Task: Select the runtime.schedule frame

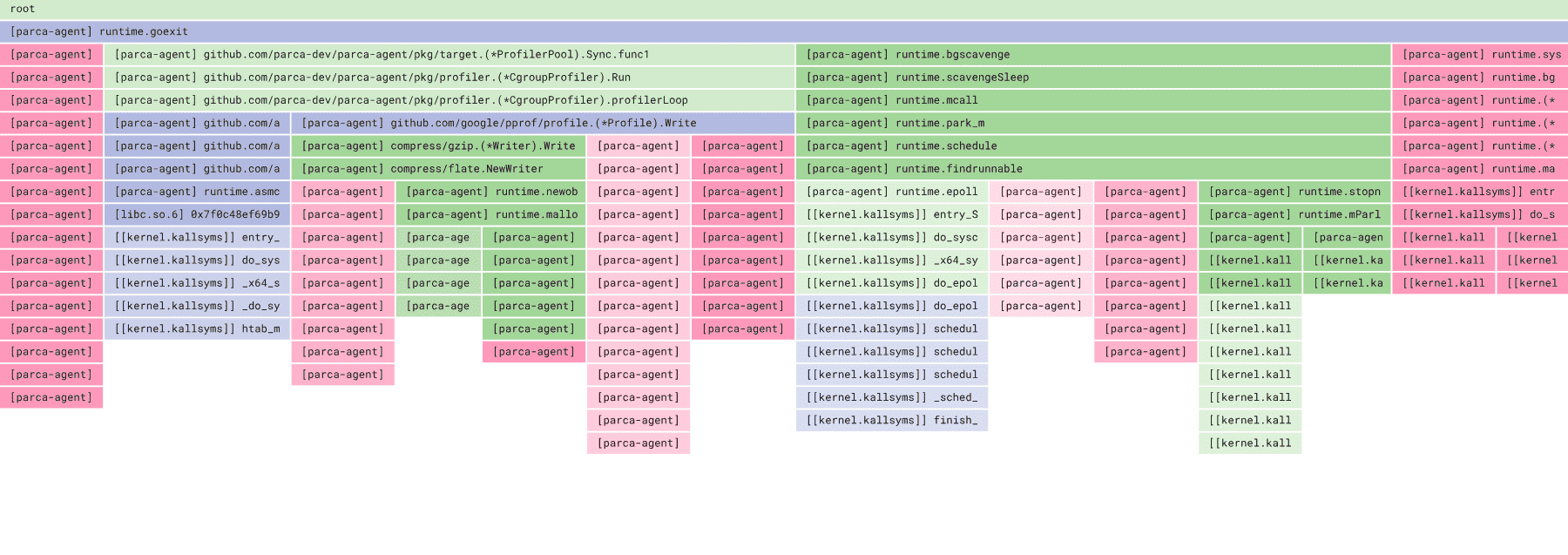Action: point(1092,146)
